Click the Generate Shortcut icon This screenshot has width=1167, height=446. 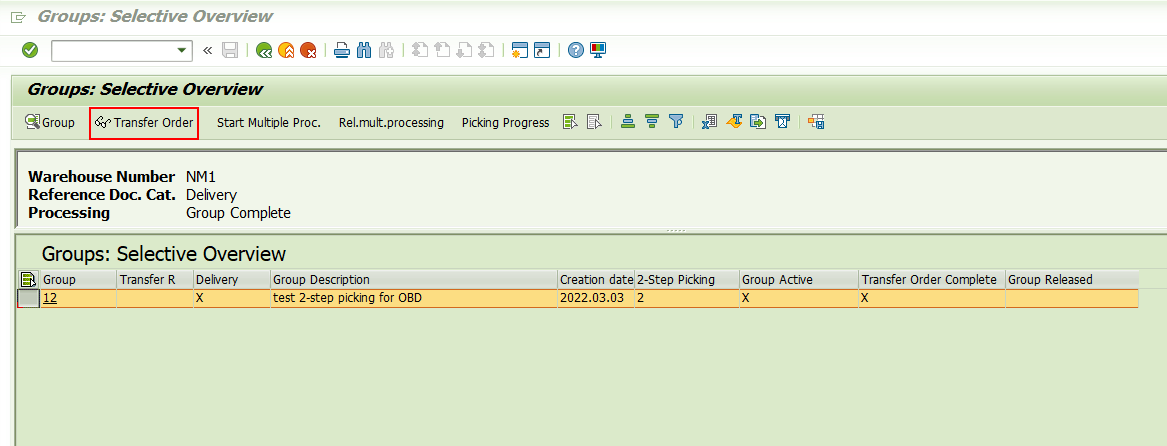coord(542,51)
